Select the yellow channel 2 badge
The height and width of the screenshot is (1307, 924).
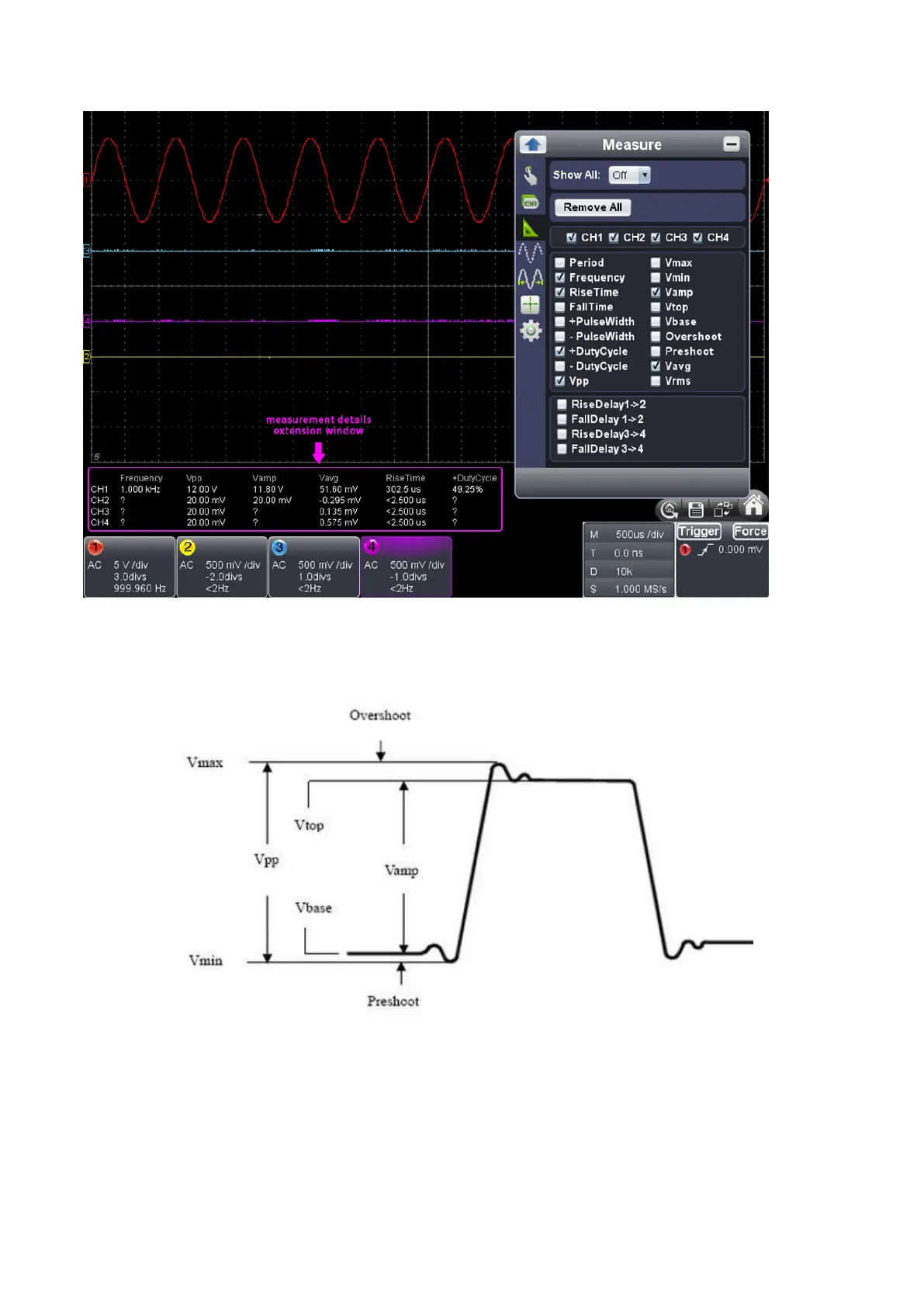188,547
